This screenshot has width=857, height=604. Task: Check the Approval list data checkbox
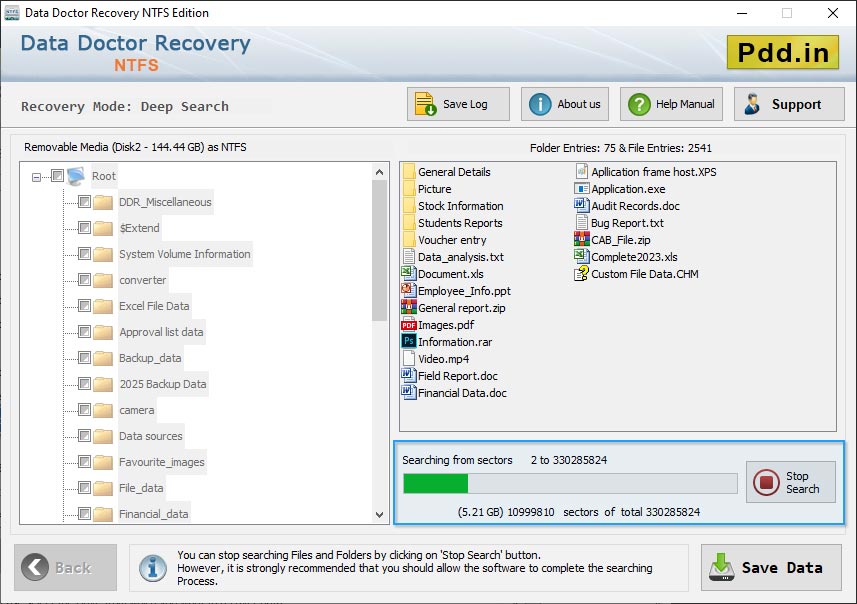(84, 332)
